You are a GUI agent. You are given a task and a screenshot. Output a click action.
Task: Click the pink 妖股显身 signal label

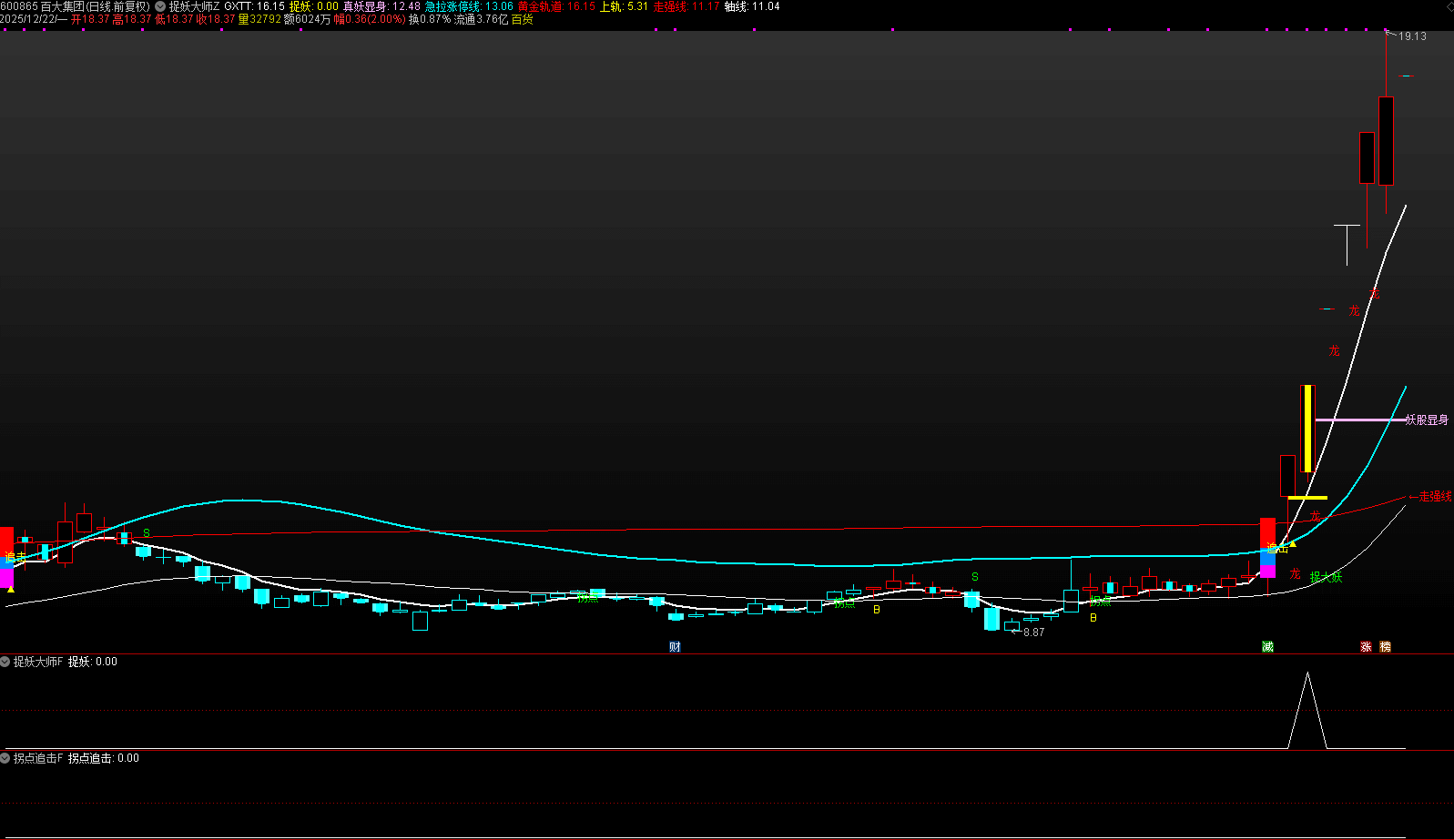point(1427,420)
